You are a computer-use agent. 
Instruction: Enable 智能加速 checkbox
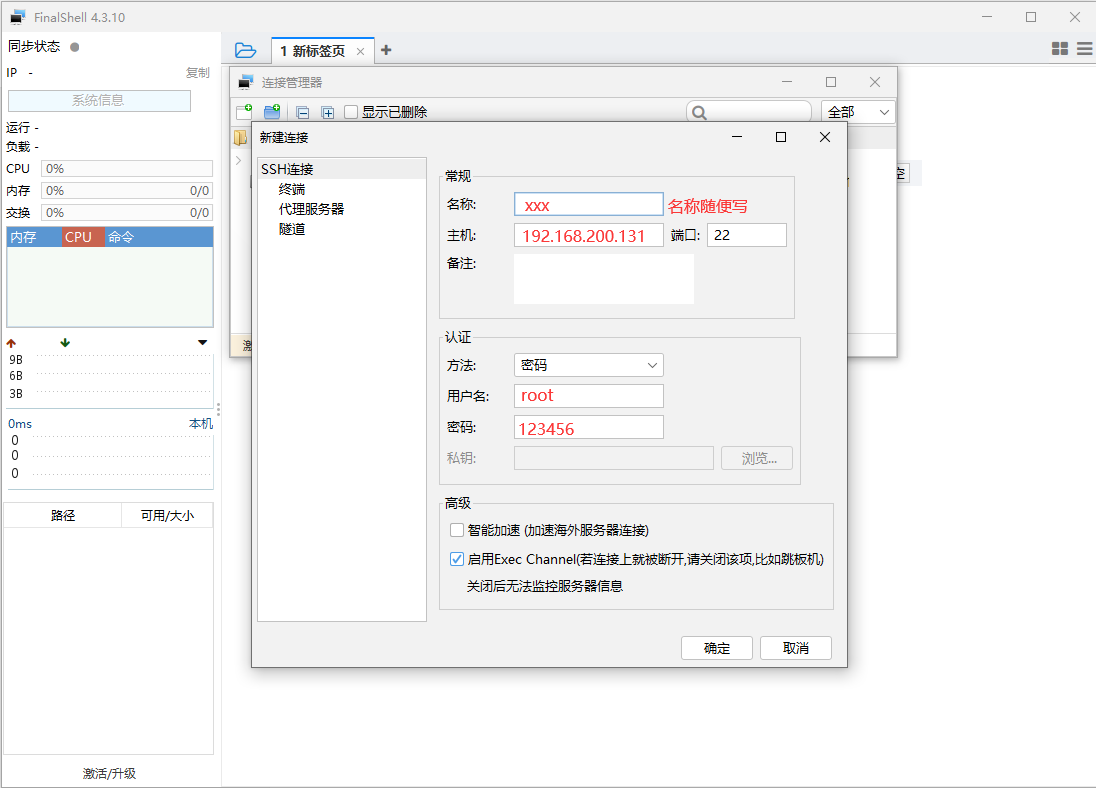(457, 530)
